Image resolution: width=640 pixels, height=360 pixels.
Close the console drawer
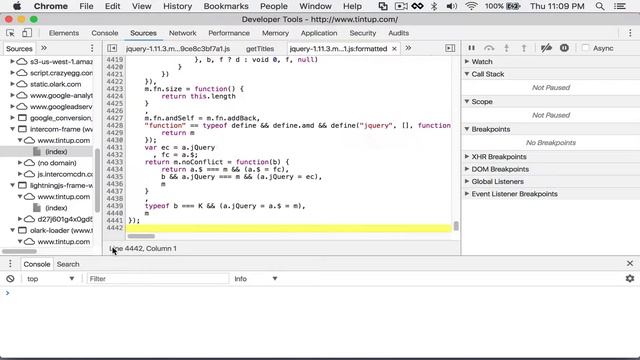click(630, 264)
